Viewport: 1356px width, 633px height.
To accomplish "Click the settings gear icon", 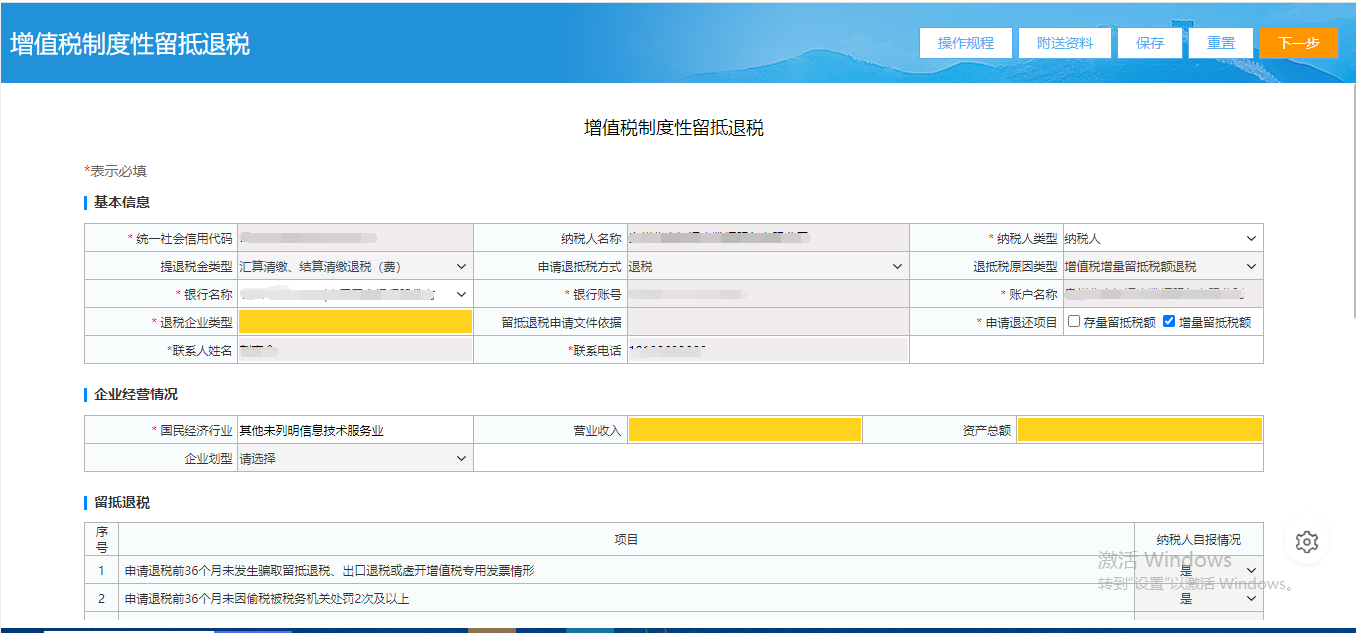I will point(1307,542).
